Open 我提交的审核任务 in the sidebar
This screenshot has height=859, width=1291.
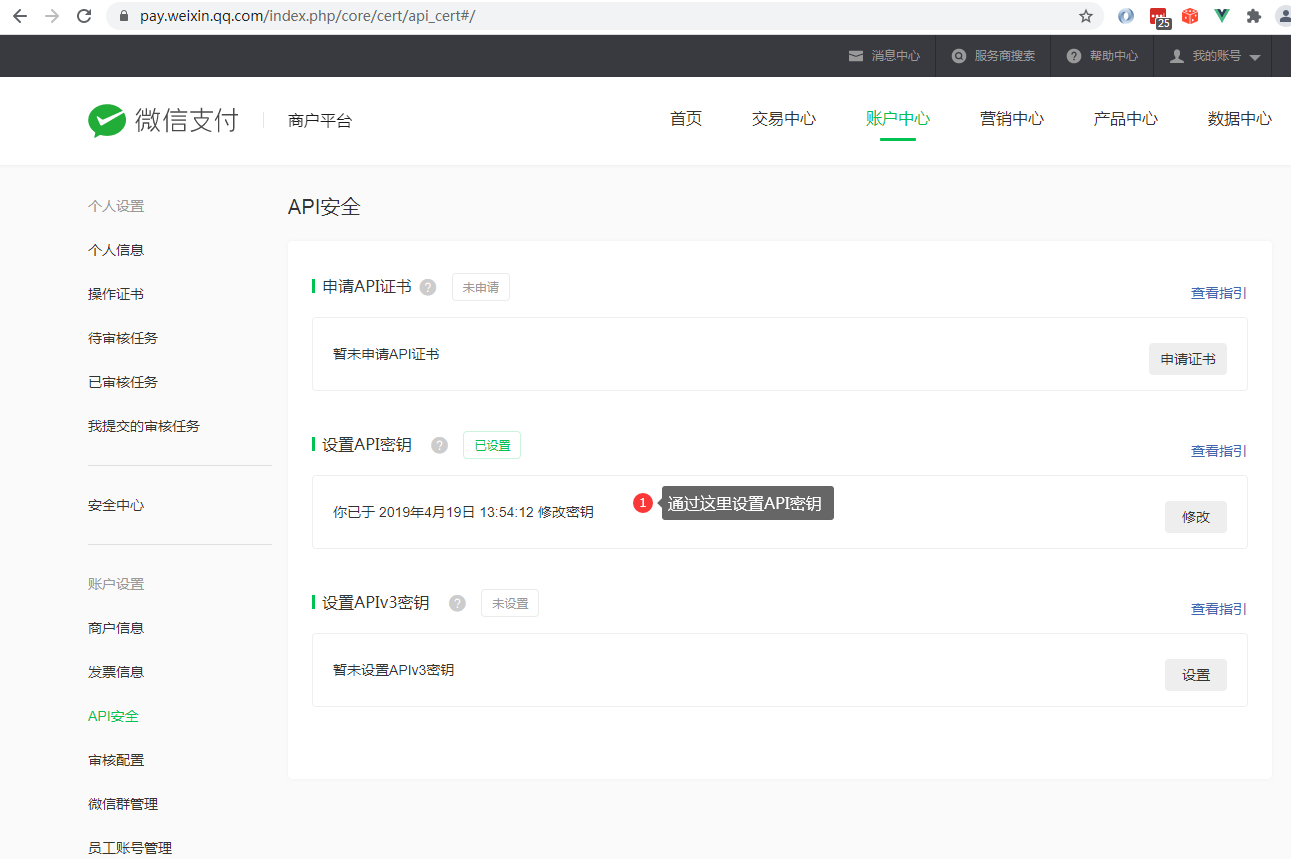144,426
